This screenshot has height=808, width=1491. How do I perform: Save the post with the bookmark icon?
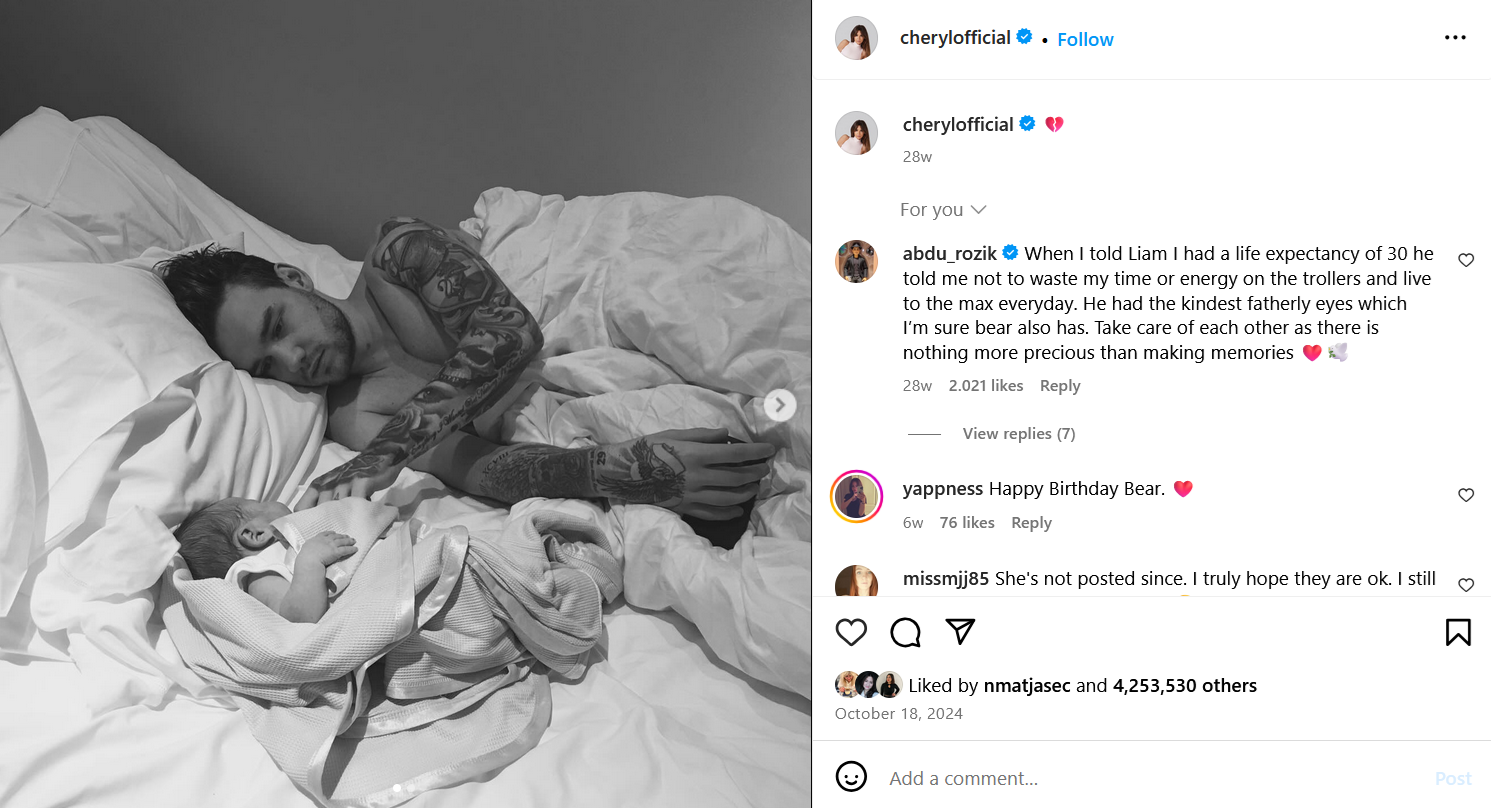coord(1457,632)
